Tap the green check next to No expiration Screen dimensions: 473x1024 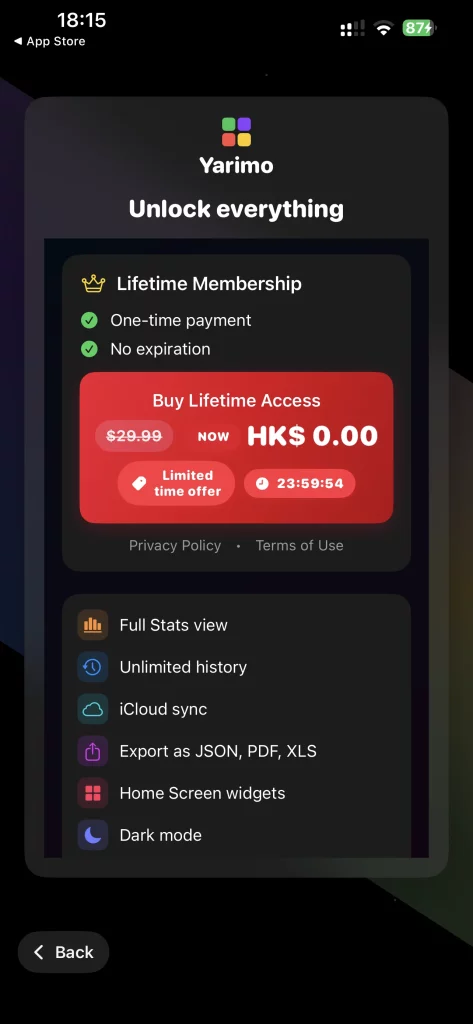coord(89,349)
